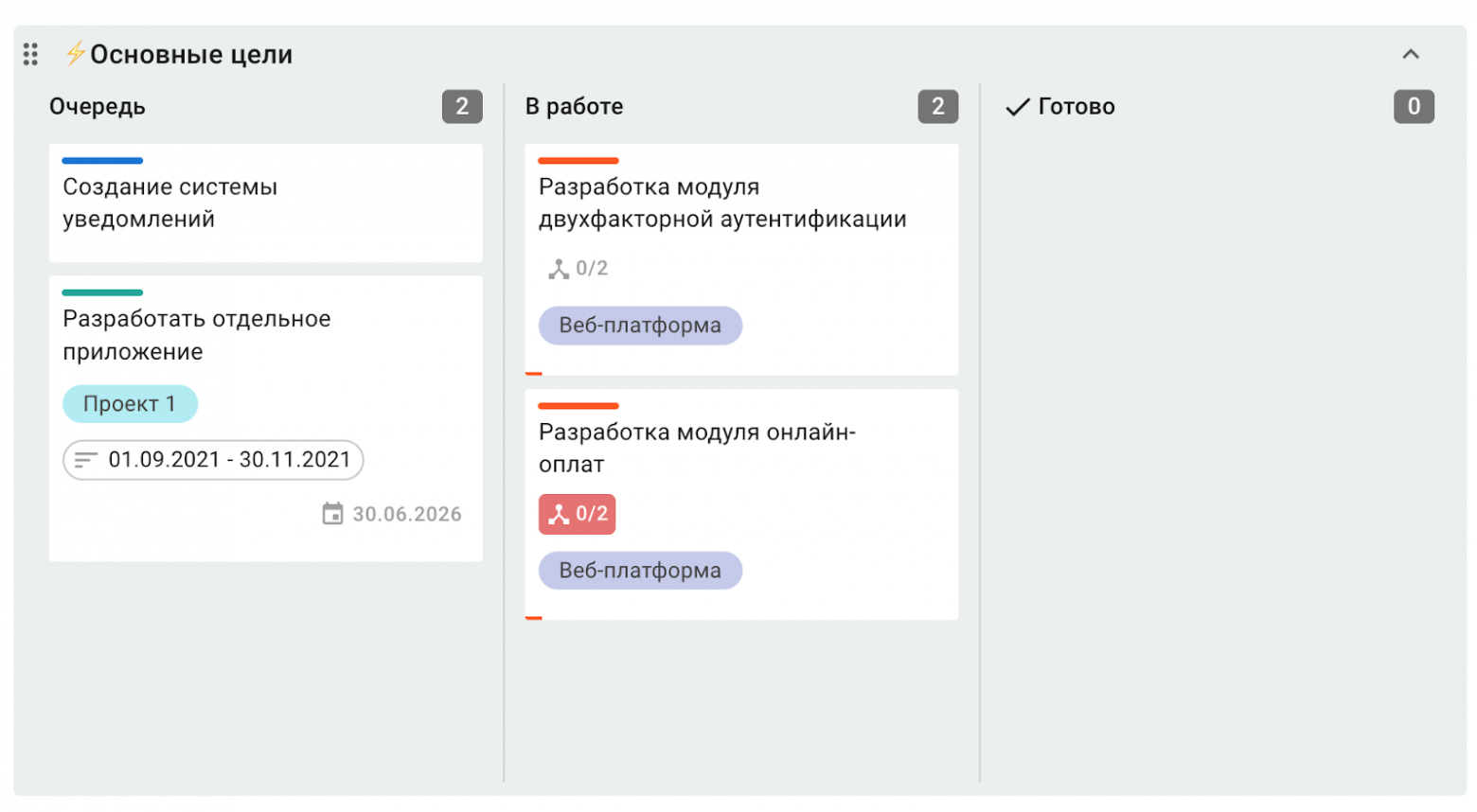Click the timeline icon in date range chip

pyautogui.click(x=86, y=460)
